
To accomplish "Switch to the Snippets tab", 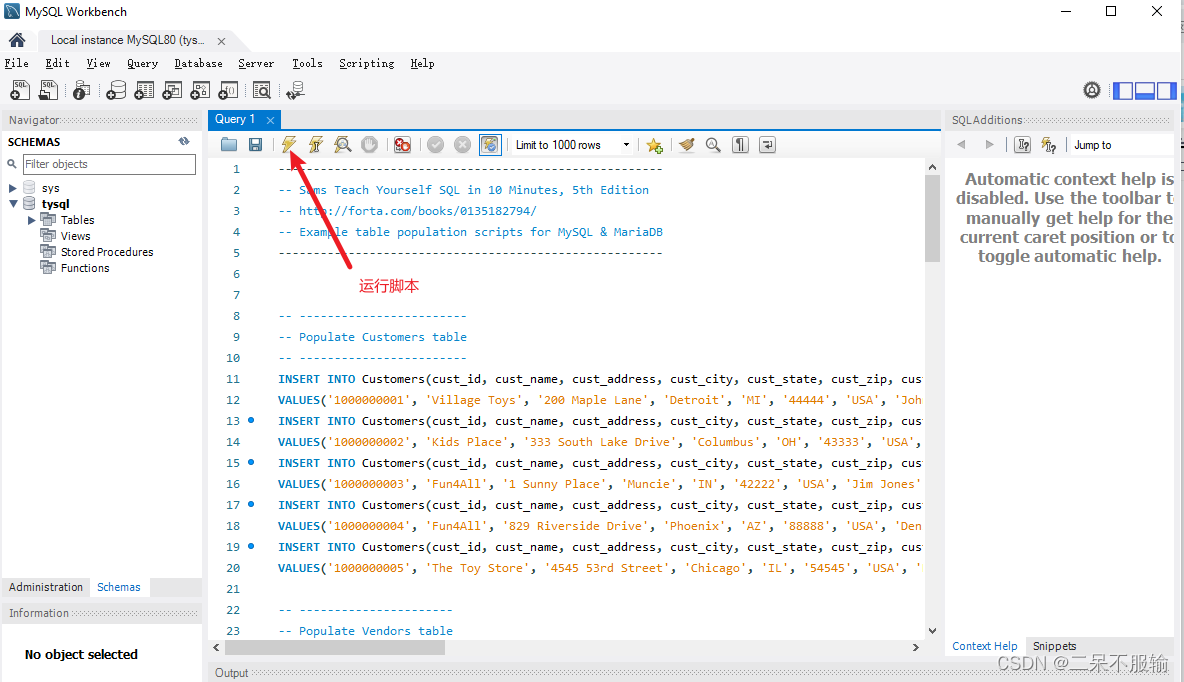I will click(1054, 646).
